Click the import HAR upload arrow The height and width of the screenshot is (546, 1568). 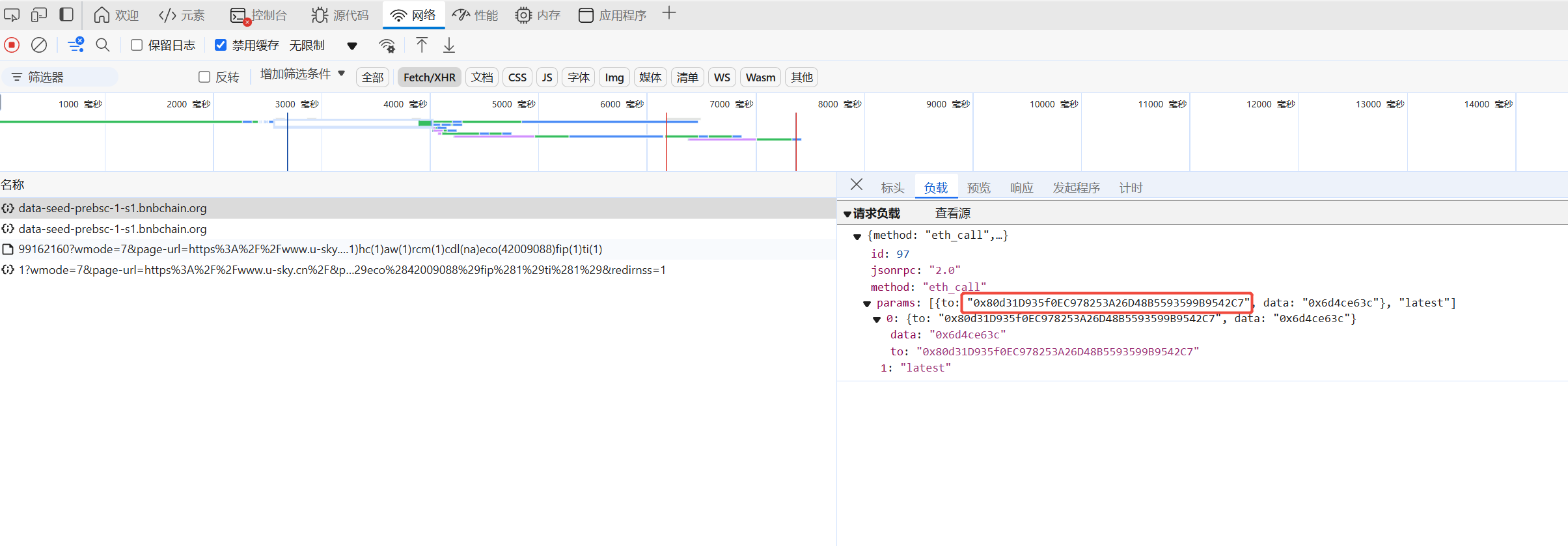422,45
